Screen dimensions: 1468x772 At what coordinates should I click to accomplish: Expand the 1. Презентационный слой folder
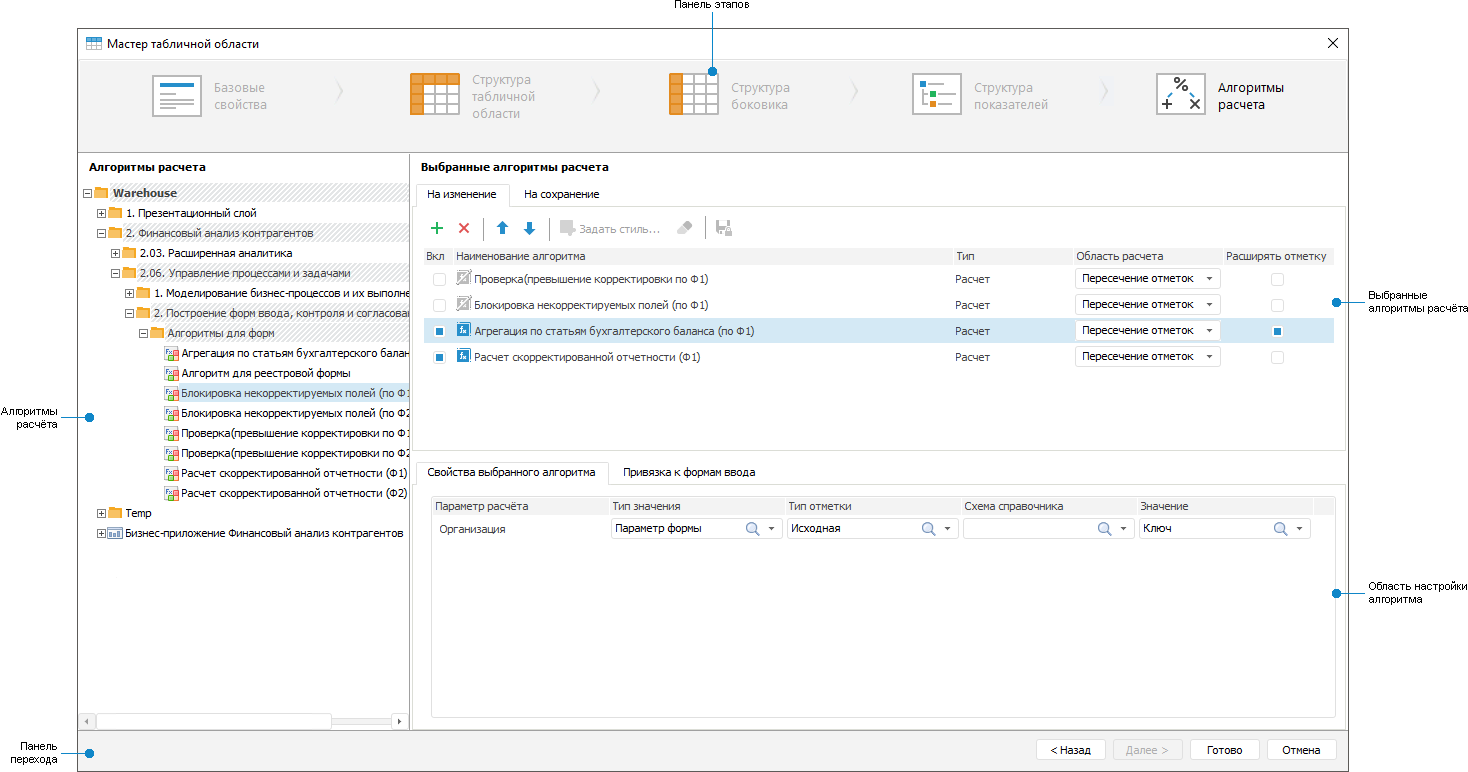point(101,213)
